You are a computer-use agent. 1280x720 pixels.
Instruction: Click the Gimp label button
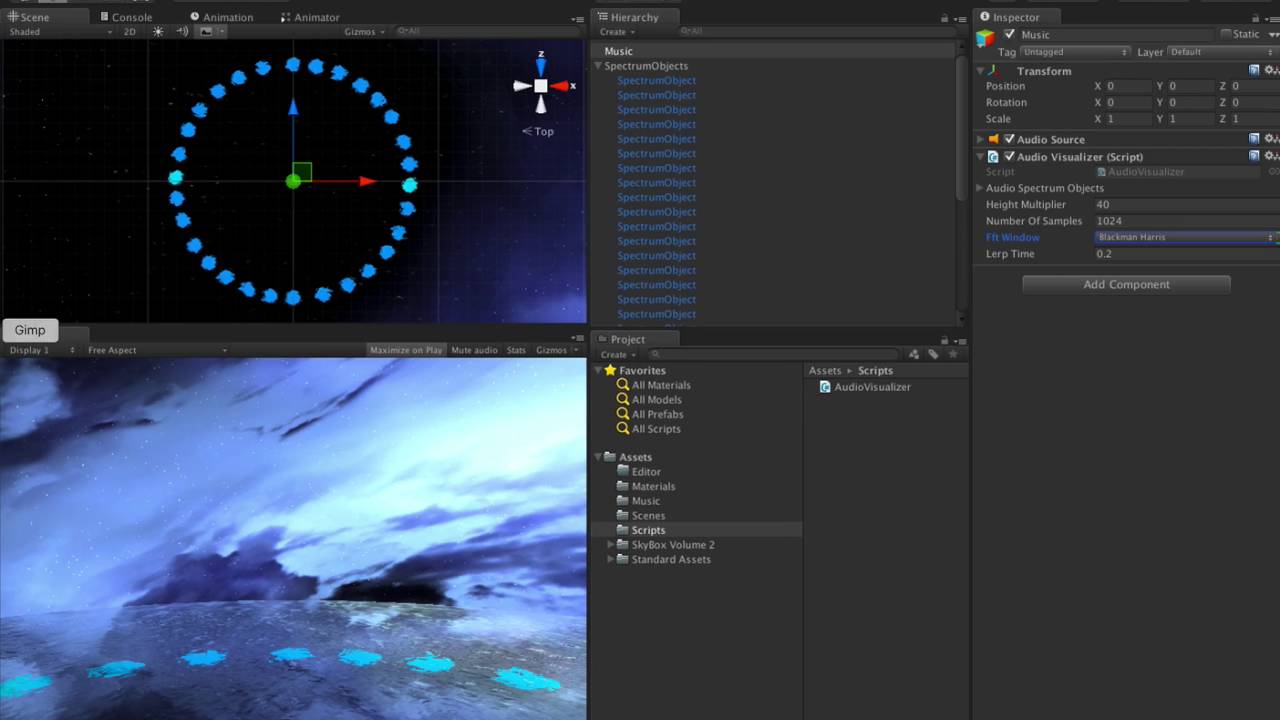tap(30, 330)
